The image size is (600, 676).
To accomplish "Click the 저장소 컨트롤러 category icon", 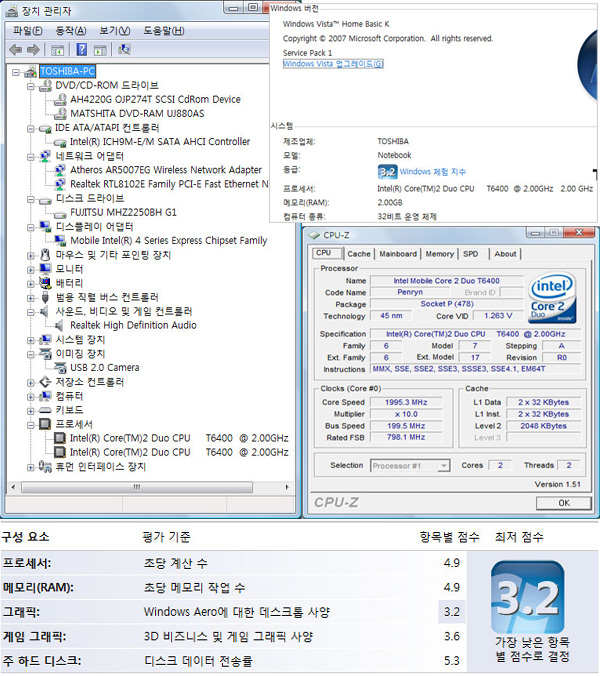I will [45, 382].
